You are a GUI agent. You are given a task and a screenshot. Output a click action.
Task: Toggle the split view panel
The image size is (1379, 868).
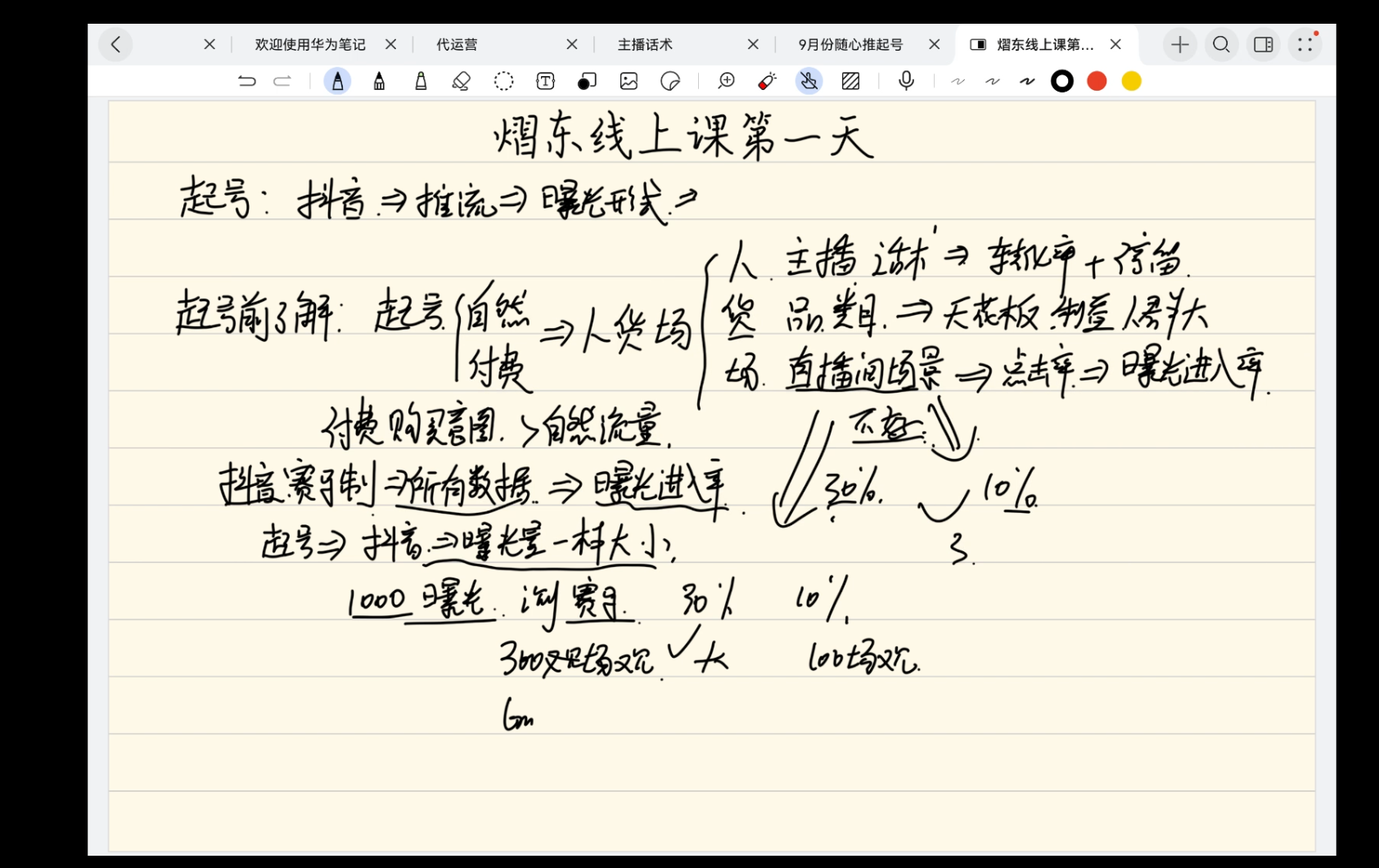1263,44
